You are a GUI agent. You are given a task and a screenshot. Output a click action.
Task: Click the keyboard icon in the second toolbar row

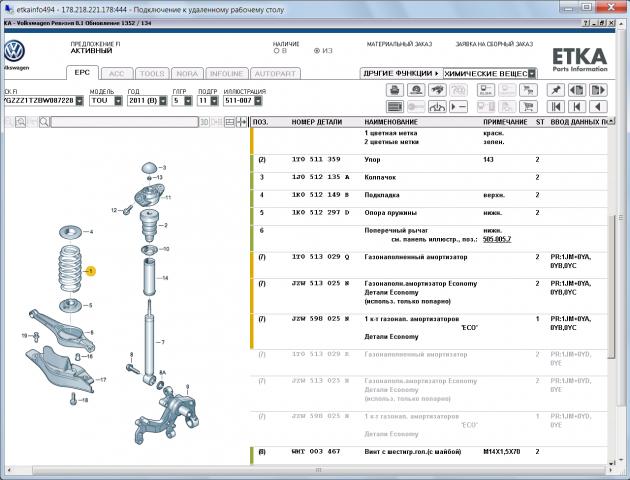[x=395, y=107]
